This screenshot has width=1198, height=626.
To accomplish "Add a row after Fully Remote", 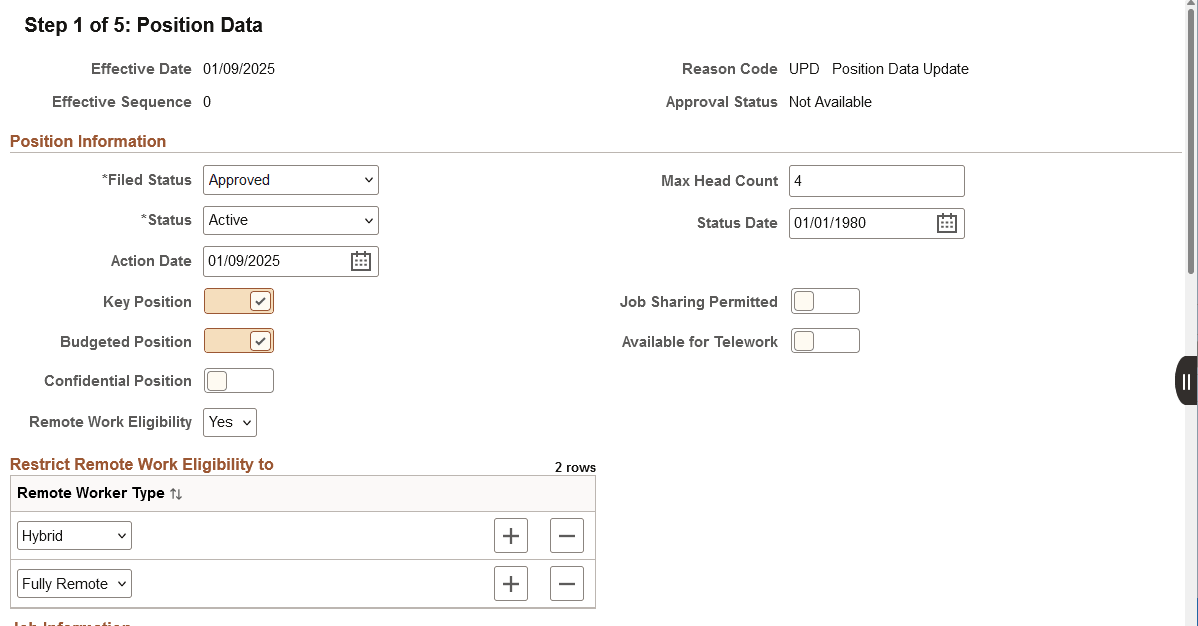I will point(510,583).
